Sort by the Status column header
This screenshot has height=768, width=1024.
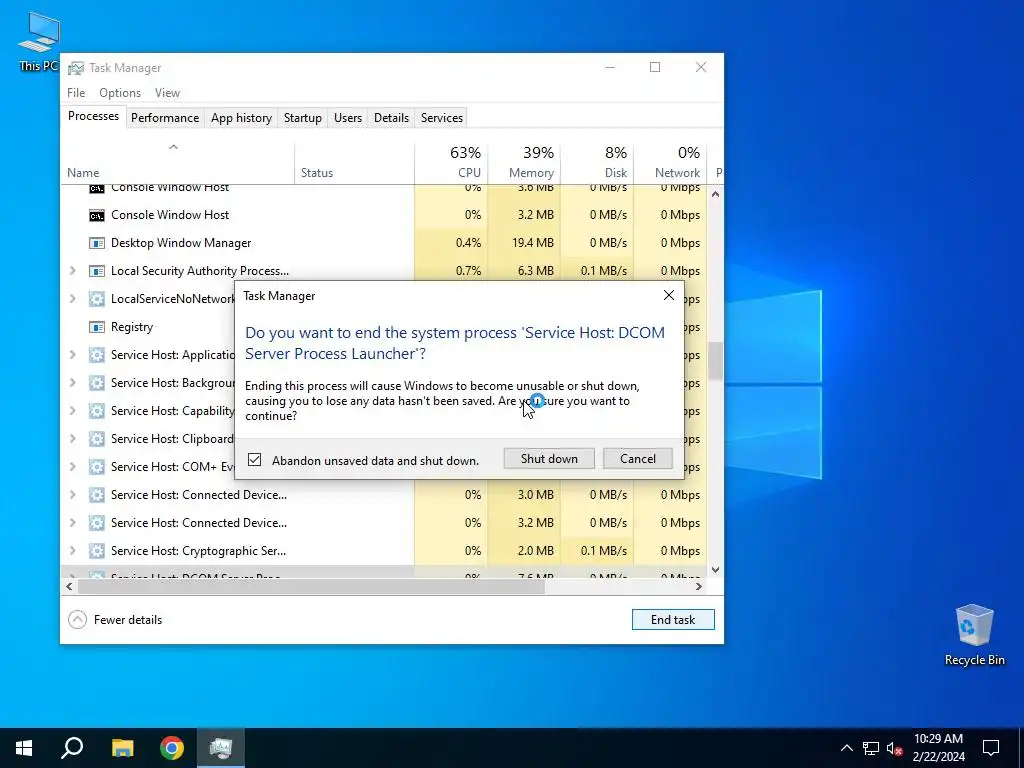(354, 162)
